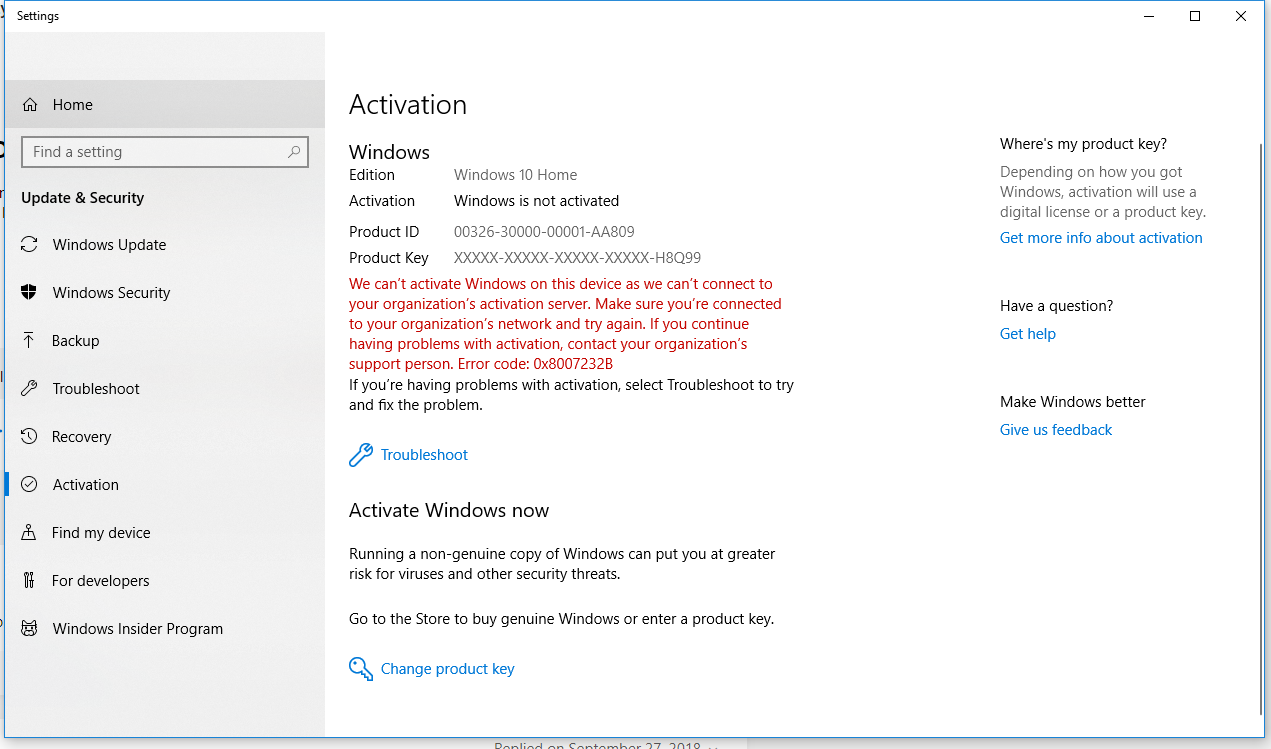Go to Windows Security section
The image size is (1271, 749).
tap(165, 293)
